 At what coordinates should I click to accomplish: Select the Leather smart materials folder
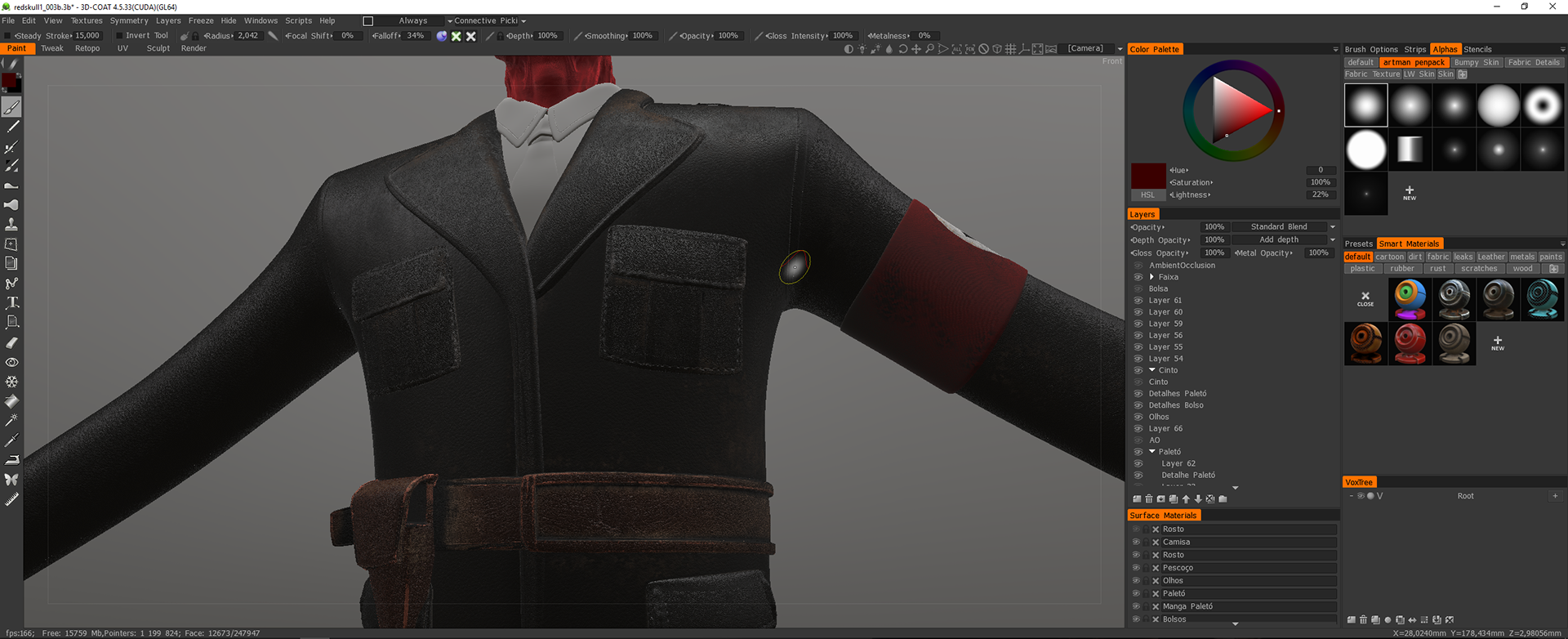click(x=1490, y=257)
